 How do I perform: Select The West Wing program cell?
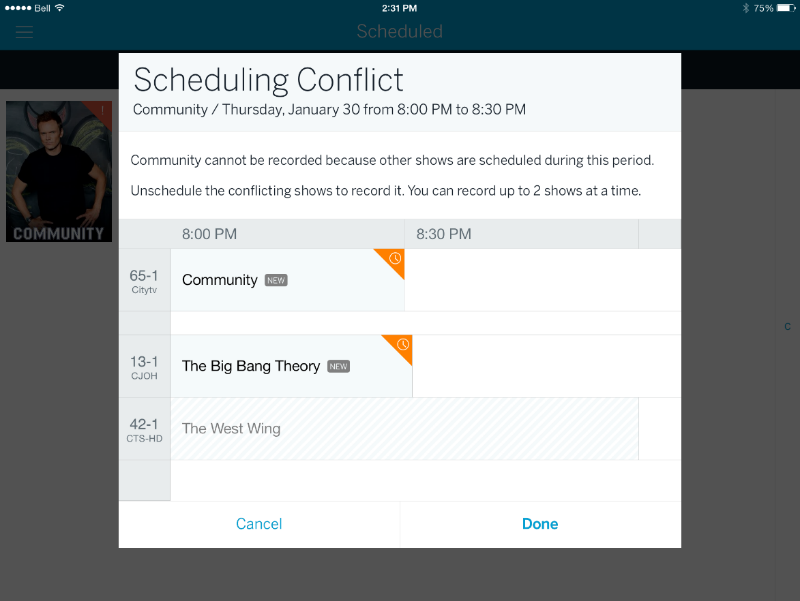[x=404, y=429]
